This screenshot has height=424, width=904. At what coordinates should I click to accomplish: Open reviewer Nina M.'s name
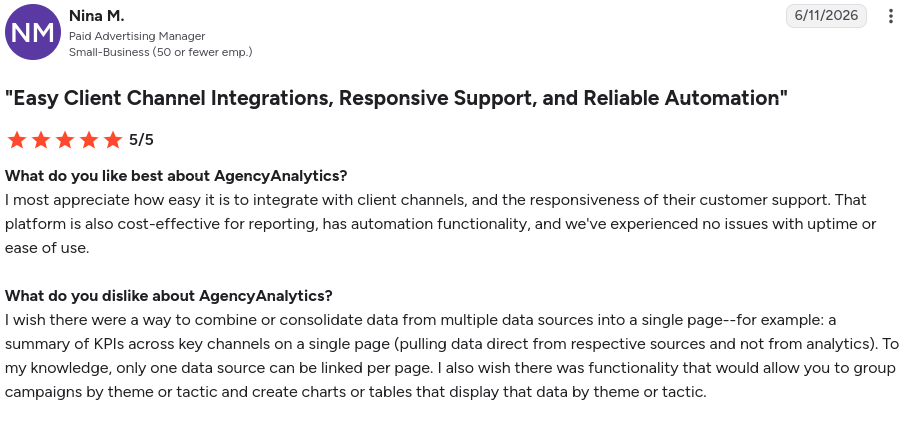pyautogui.click(x=96, y=16)
